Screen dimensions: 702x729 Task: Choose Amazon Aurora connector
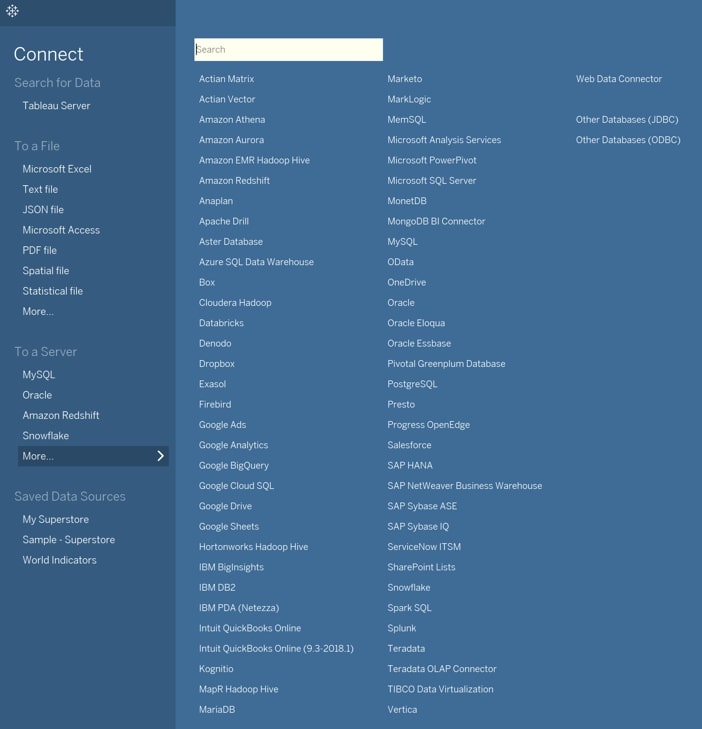click(231, 140)
